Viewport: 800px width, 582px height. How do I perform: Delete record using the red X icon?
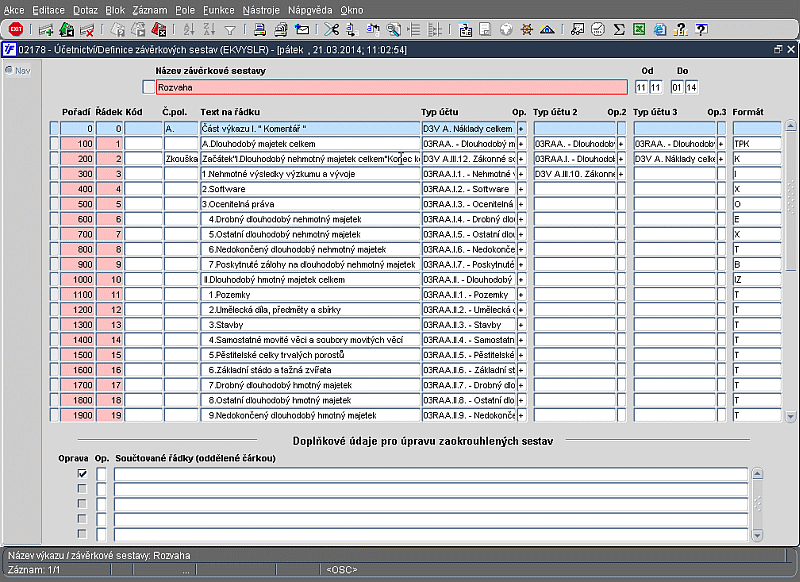pos(87,30)
